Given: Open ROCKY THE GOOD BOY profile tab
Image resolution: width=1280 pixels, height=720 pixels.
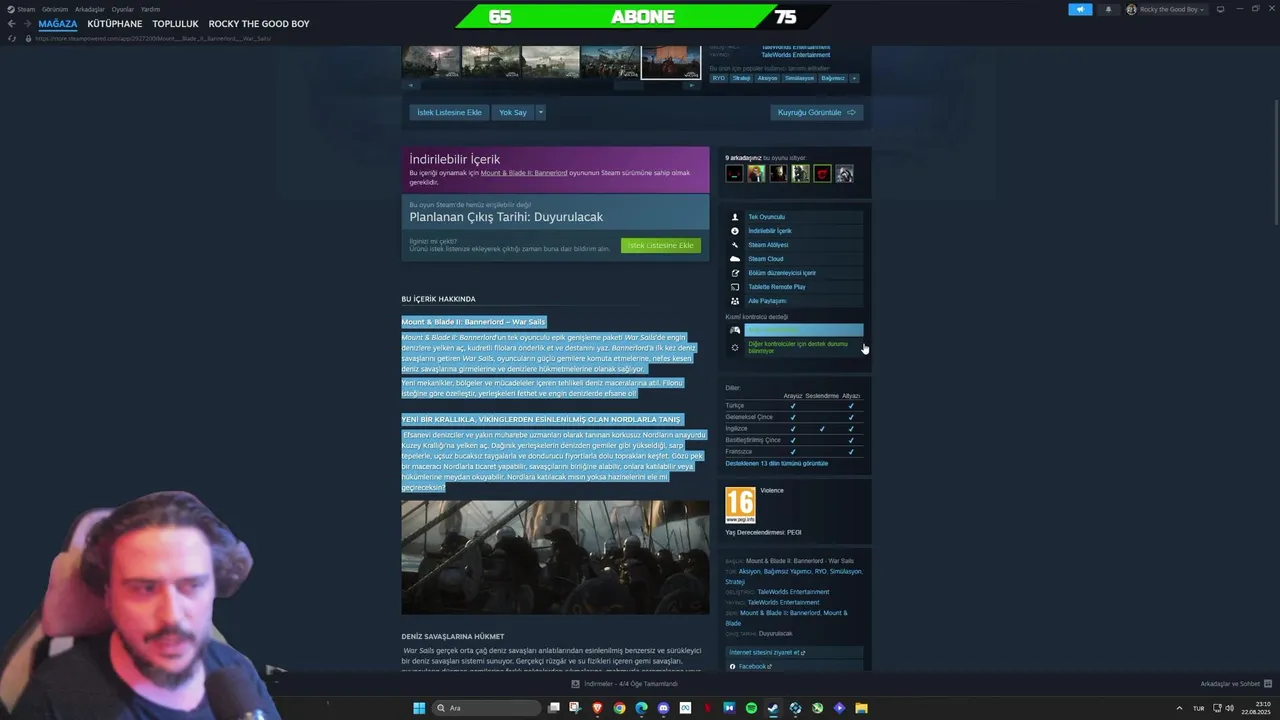Looking at the screenshot, I should pos(259,24).
